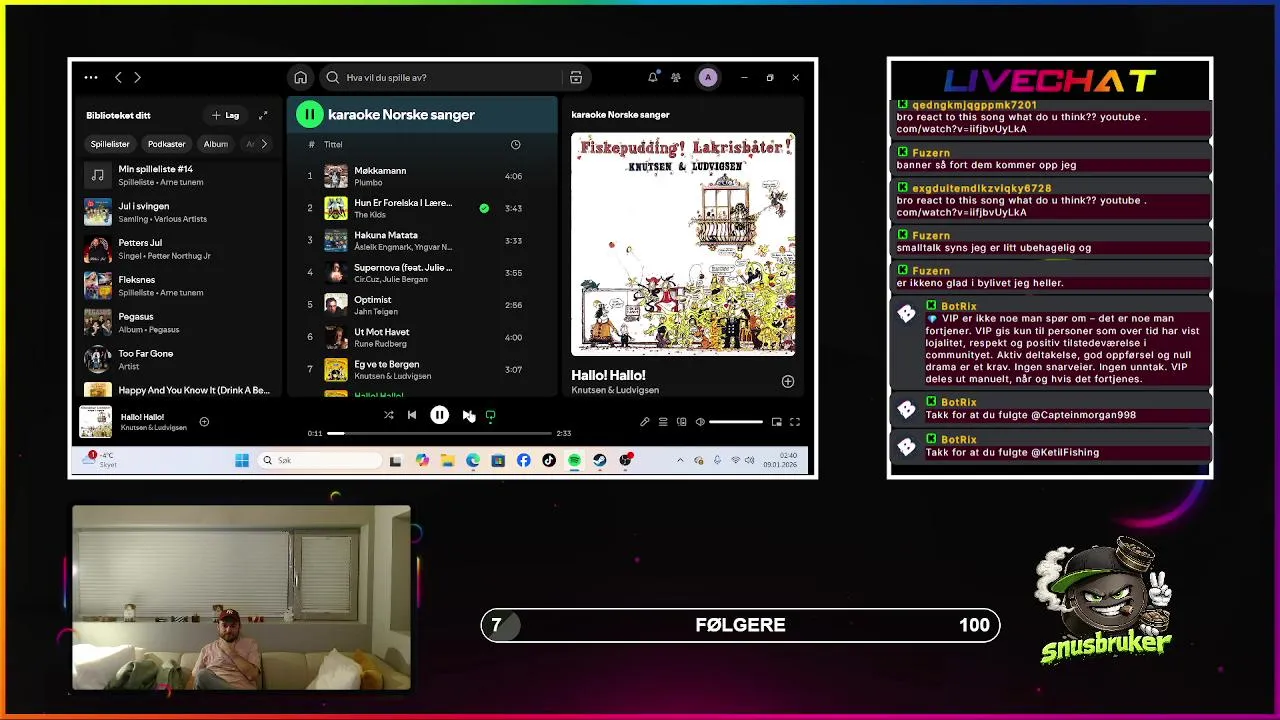Open the Spotify three-dot menu
The height and width of the screenshot is (720, 1280).
click(91, 77)
